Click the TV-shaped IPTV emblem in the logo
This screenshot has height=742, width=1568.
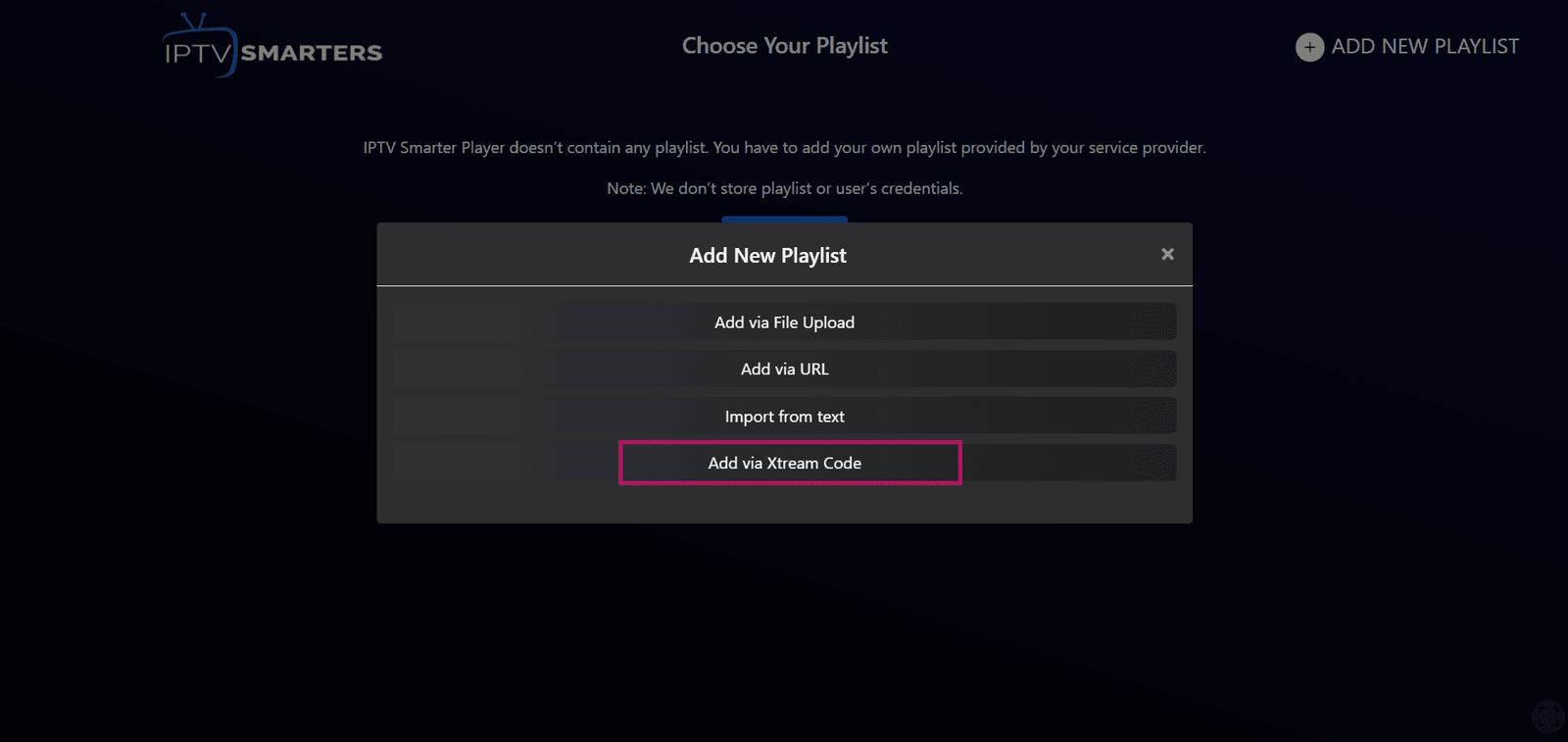199,47
